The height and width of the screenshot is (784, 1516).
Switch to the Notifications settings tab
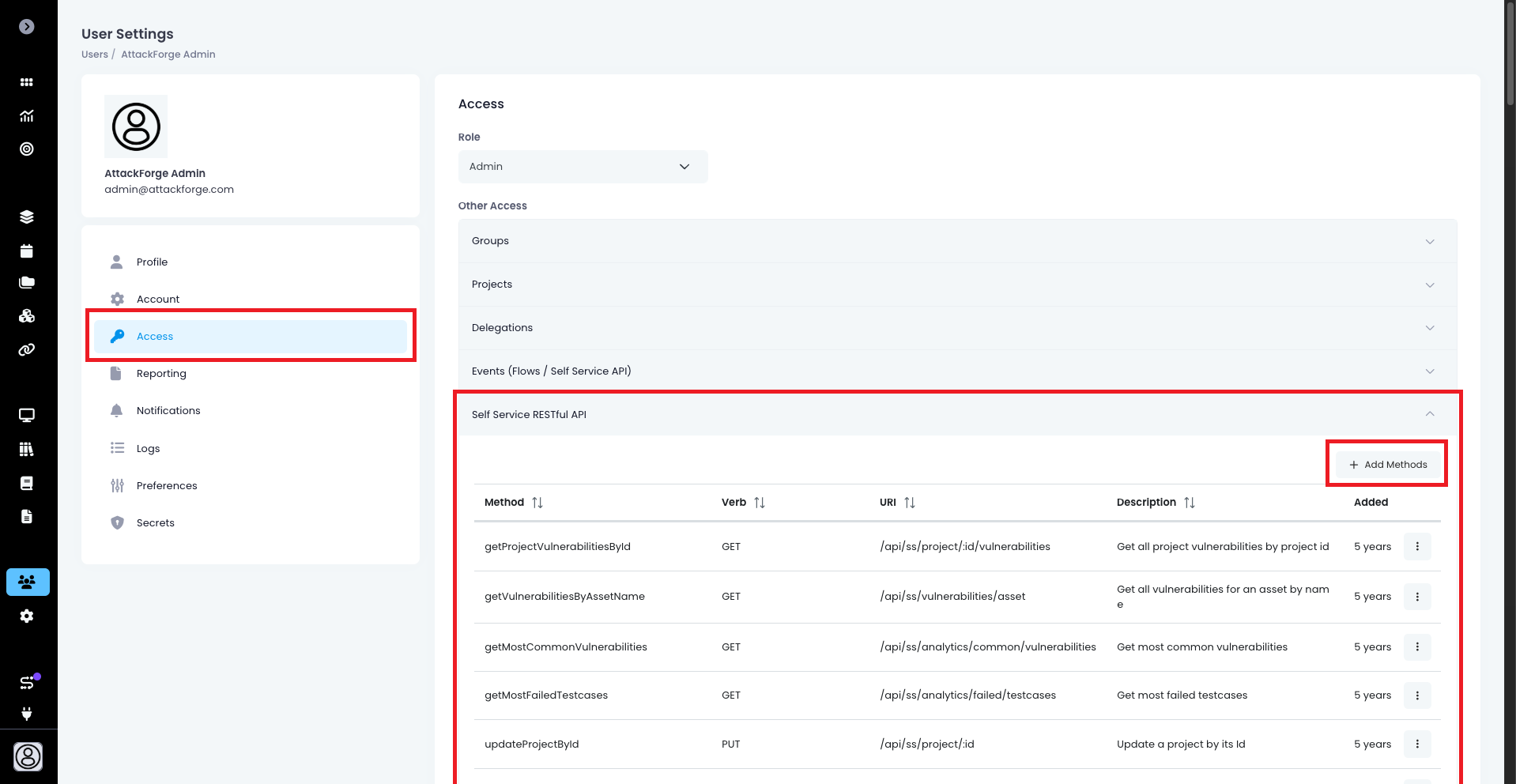[x=168, y=411]
